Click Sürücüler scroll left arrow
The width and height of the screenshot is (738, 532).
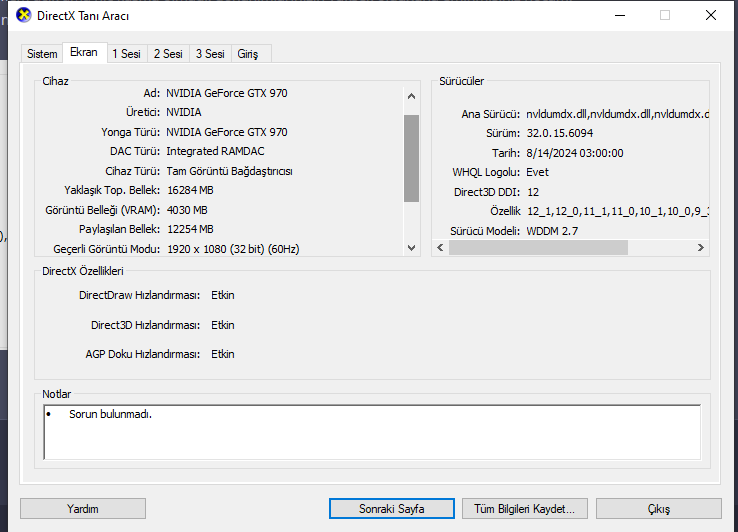tap(440, 248)
